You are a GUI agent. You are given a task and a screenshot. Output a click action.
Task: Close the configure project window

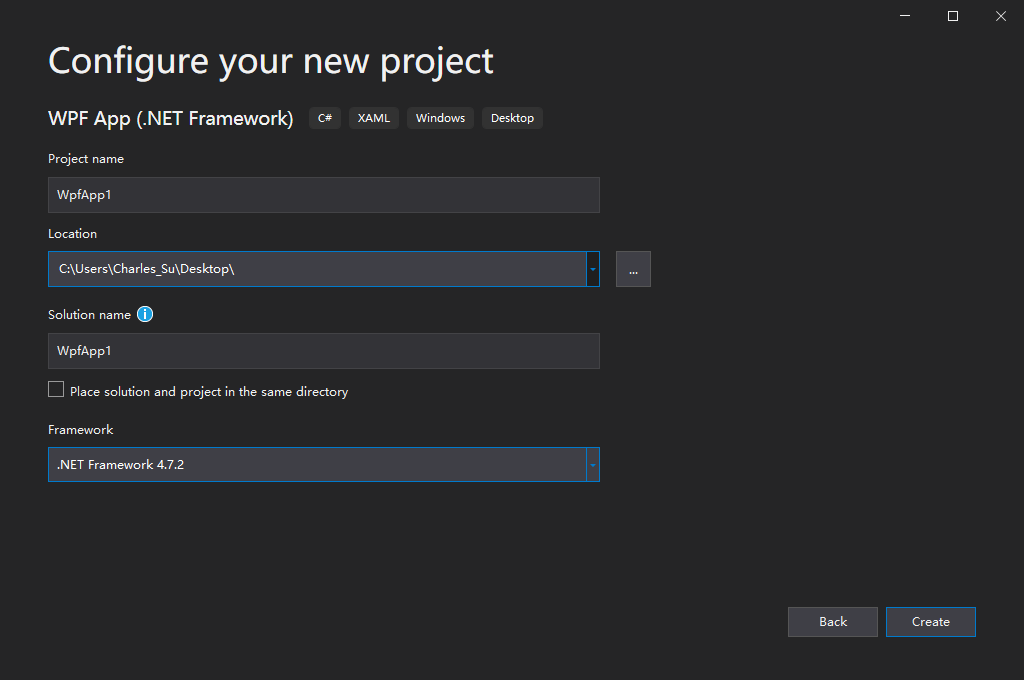[x=1000, y=16]
